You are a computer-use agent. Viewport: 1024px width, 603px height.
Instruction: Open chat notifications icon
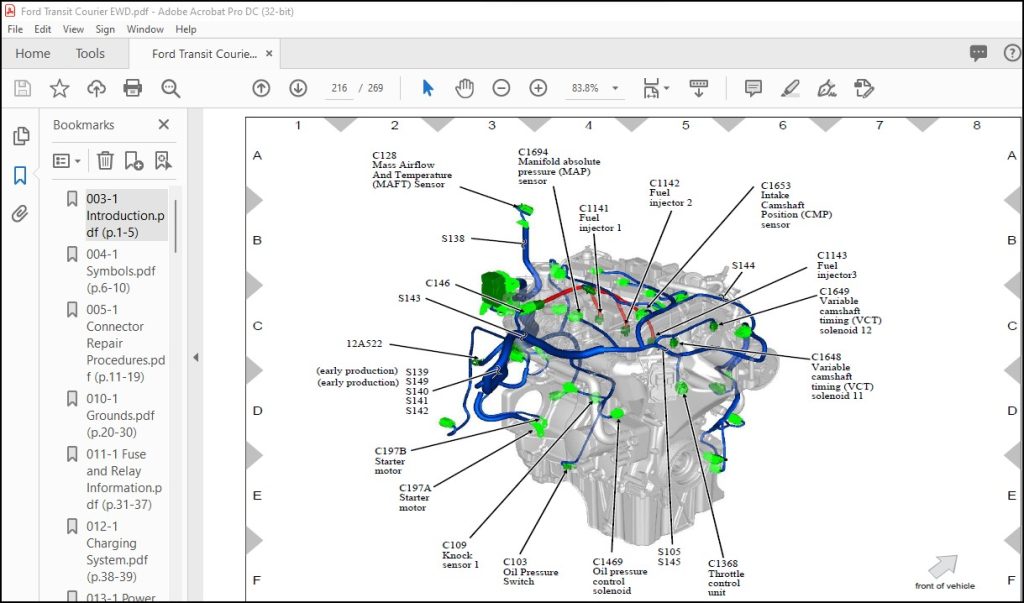click(978, 54)
